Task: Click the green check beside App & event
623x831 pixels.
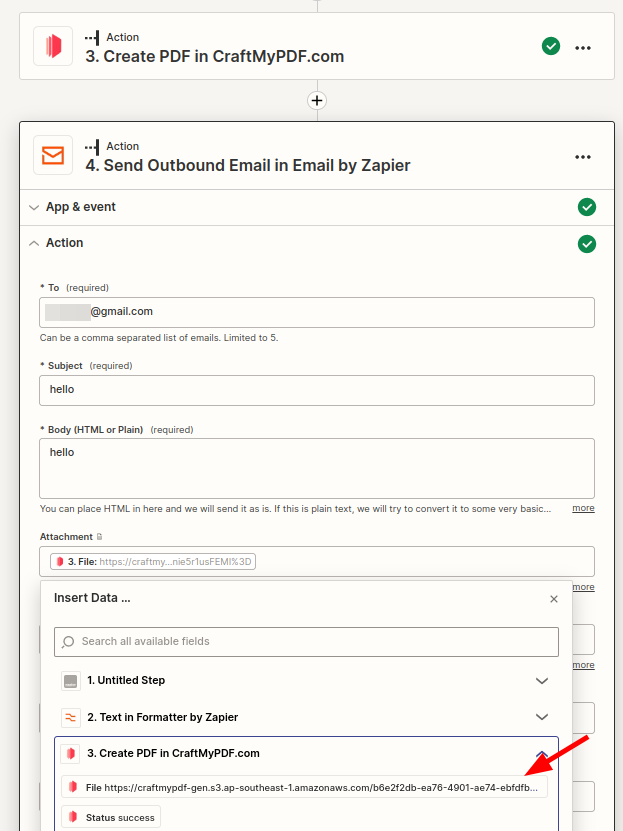Action: pyautogui.click(x=587, y=207)
